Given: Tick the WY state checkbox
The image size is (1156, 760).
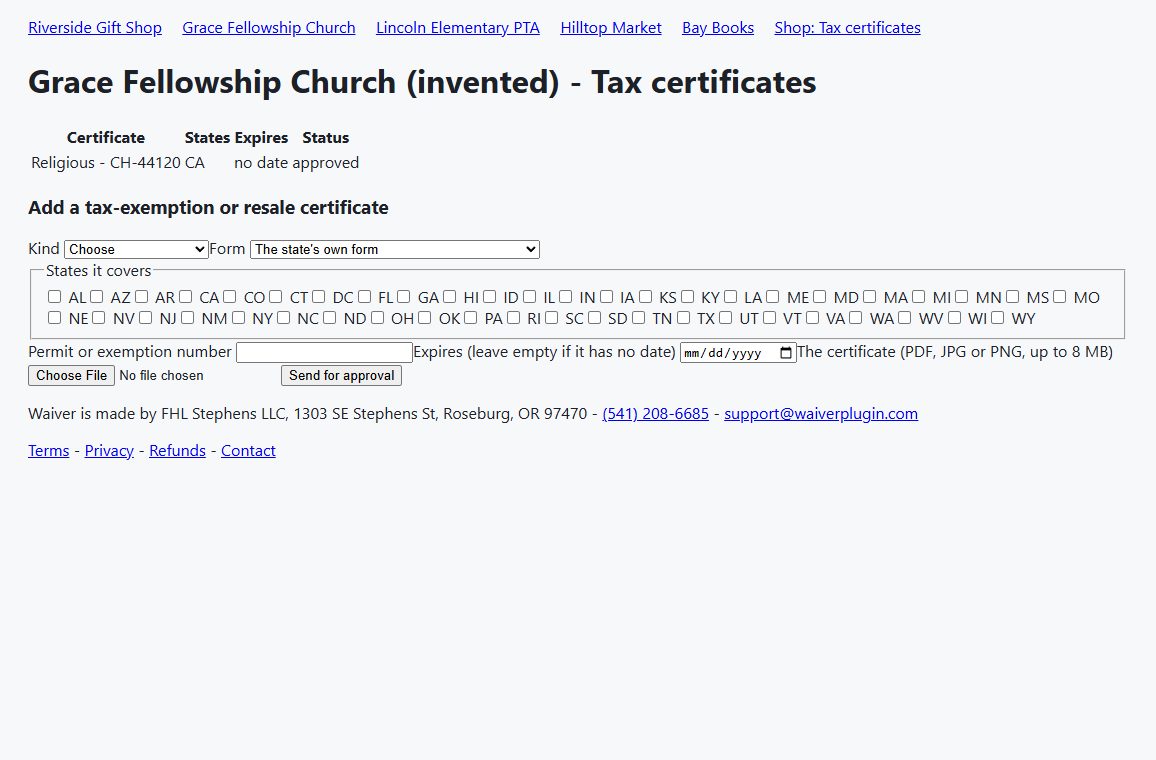Looking at the screenshot, I should 997,318.
